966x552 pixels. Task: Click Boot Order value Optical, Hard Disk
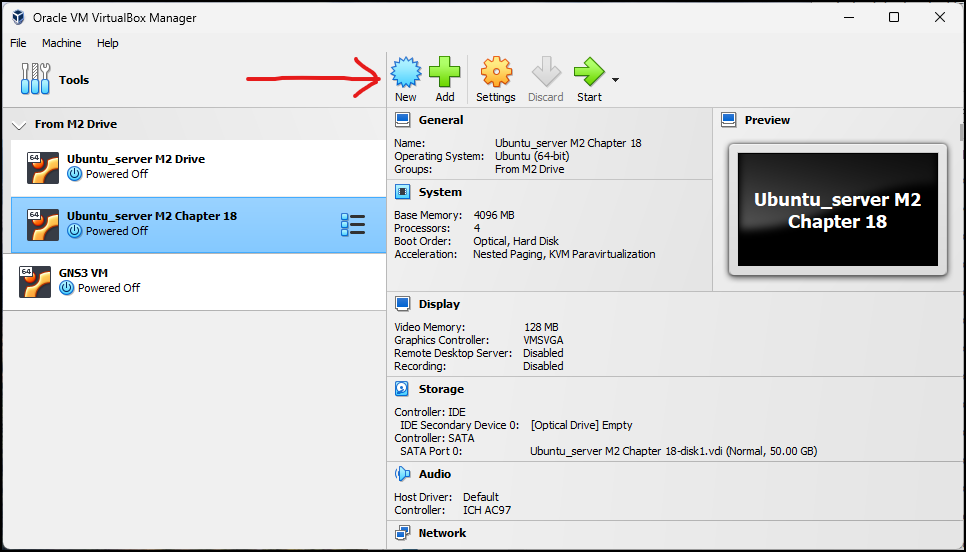click(516, 242)
